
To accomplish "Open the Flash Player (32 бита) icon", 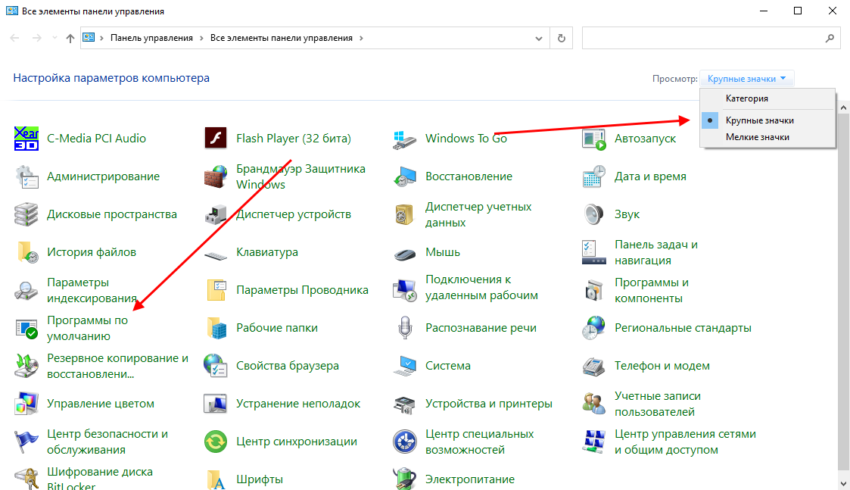I will tap(215, 138).
